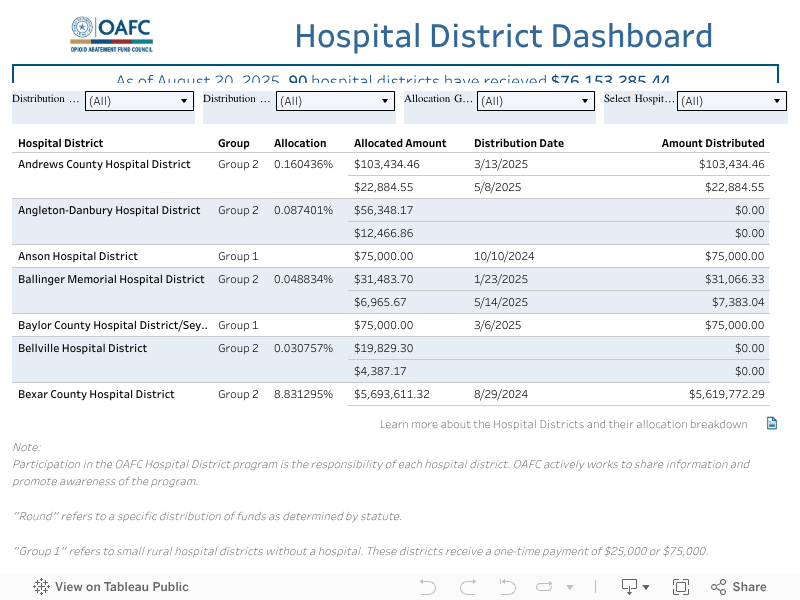Click the Redo arrow in Tableau toolbar

pyautogui.click(x=466, y=586)
